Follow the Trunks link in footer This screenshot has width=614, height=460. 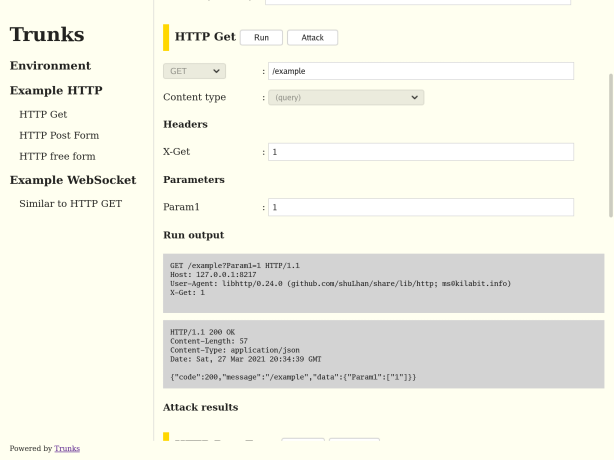(67, 449)
